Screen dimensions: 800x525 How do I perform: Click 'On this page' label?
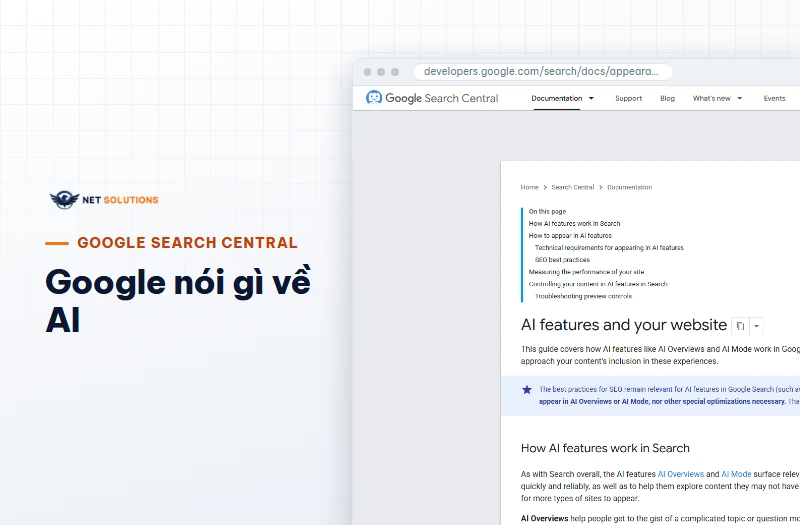coord(547,211)
